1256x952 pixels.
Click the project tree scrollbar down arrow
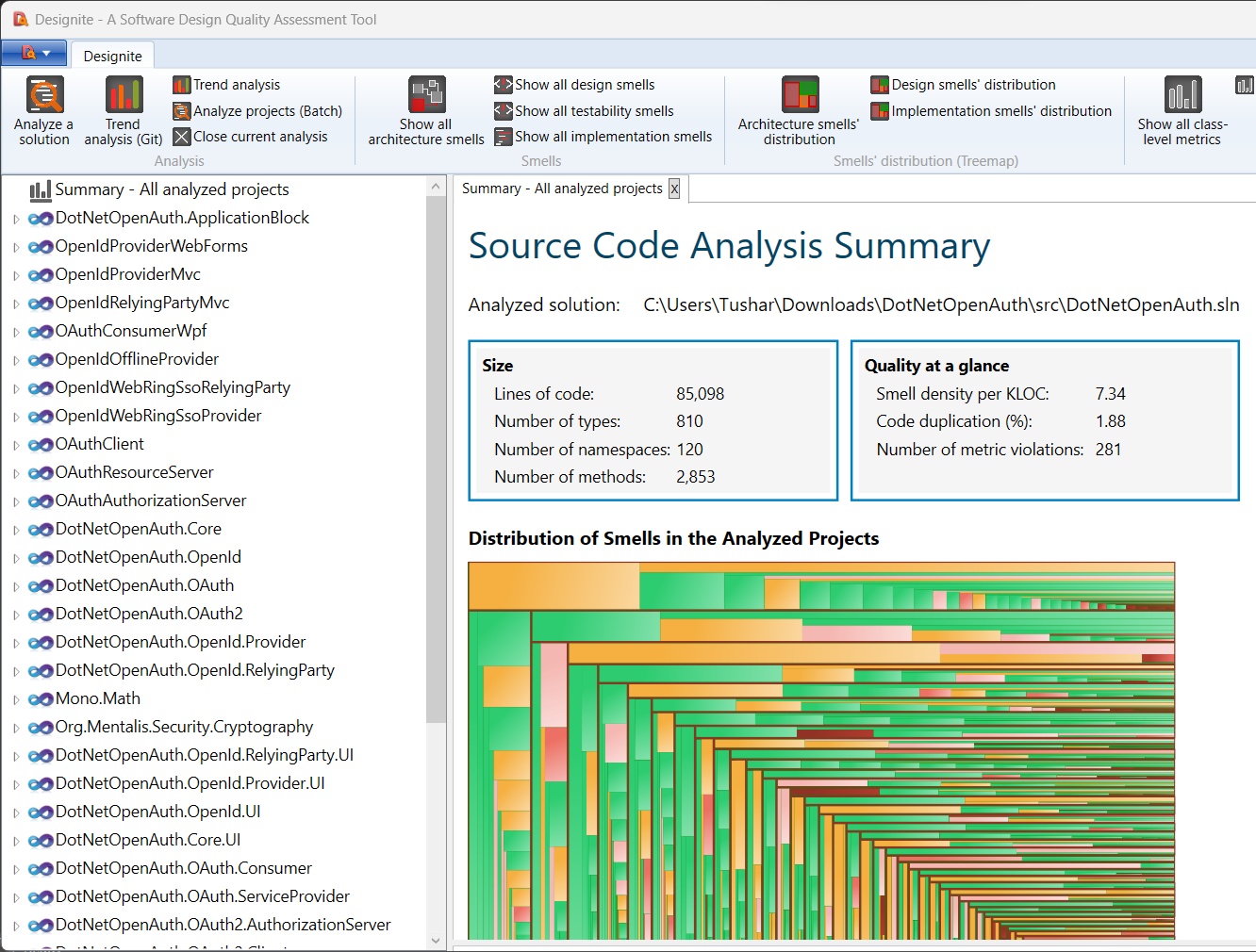click(x=436, y=940)
